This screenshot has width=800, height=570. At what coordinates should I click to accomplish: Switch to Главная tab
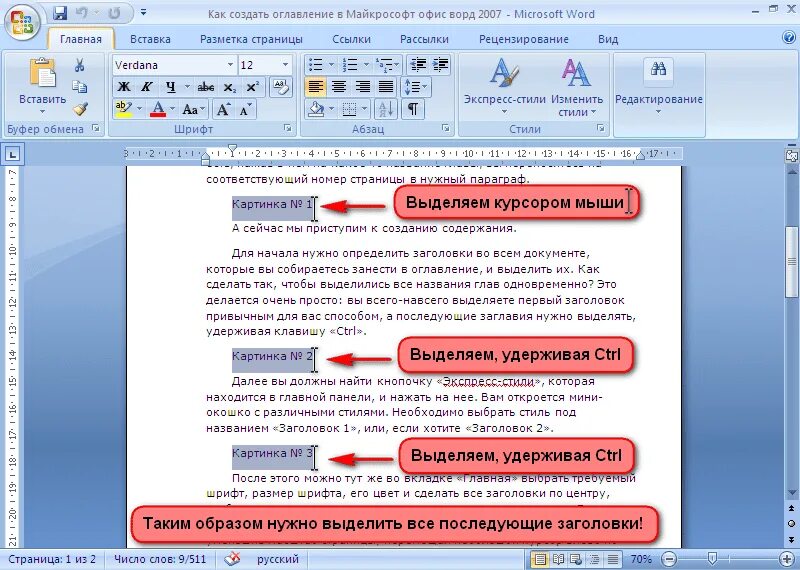coord(80,39)
